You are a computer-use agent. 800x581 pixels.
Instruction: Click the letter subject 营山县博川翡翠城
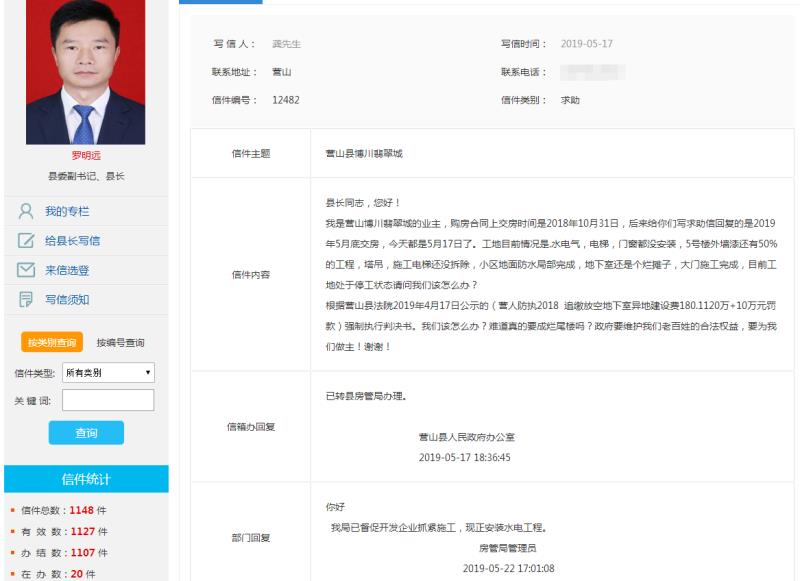[364, 154]
